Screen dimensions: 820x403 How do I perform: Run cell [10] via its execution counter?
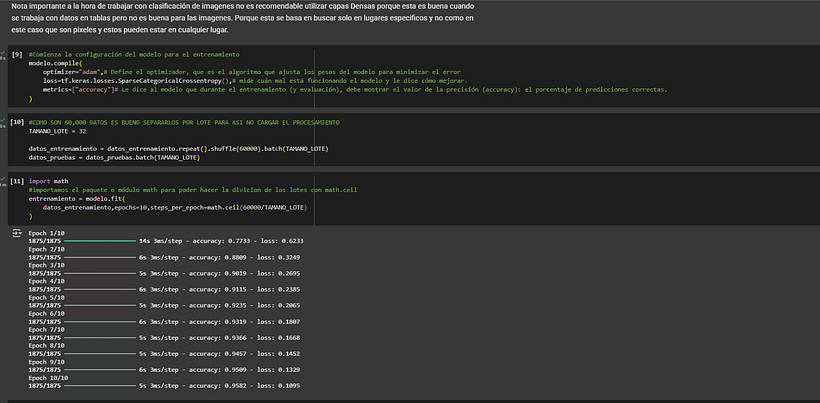point(17,122)
